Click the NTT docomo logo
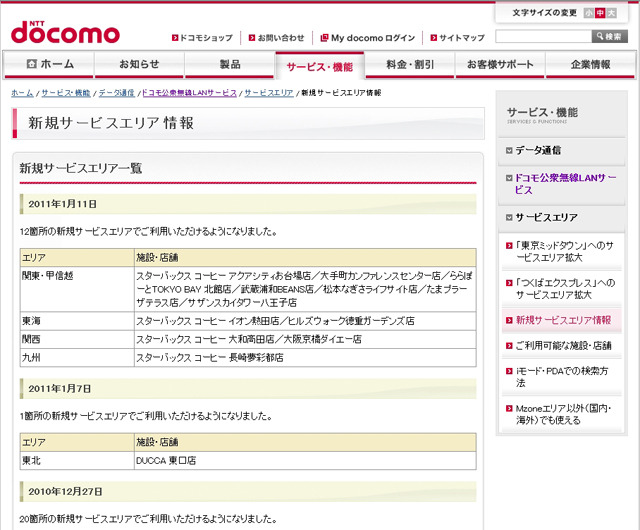Image resolution: width=640 pixels, height=530 pixels. [x=65, y=32]
